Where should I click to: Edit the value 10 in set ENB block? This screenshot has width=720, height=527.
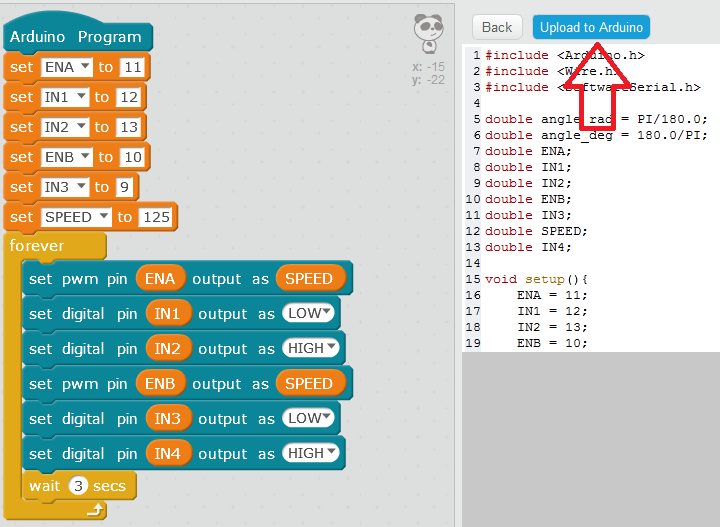(x=133, y=157)
